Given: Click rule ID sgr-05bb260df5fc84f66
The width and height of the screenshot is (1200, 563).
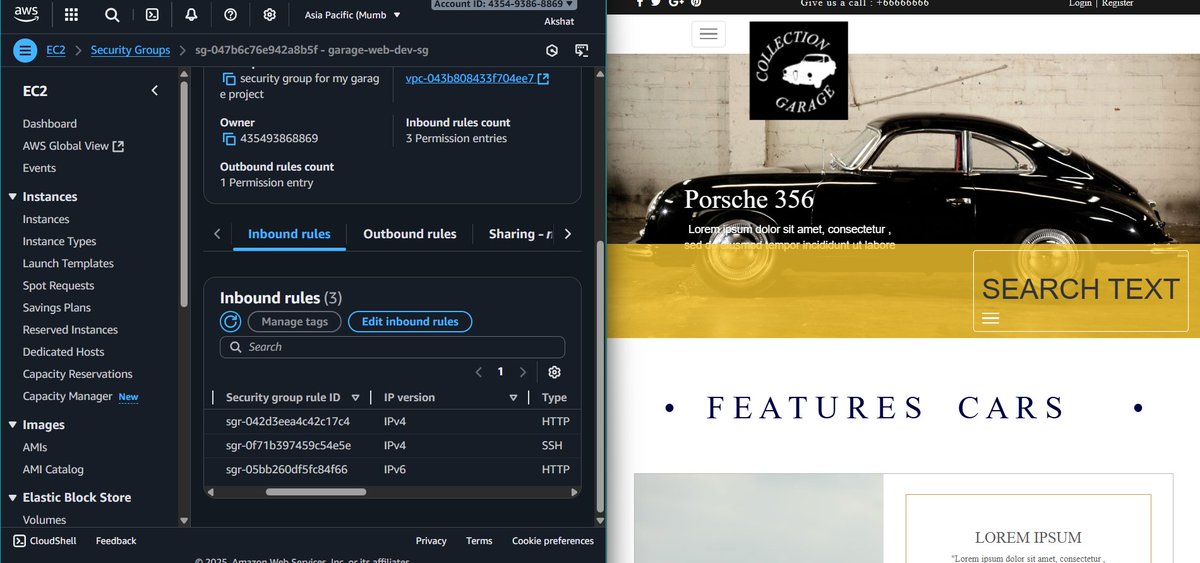Looking at the screenshot, I should (x=287, y=470).
